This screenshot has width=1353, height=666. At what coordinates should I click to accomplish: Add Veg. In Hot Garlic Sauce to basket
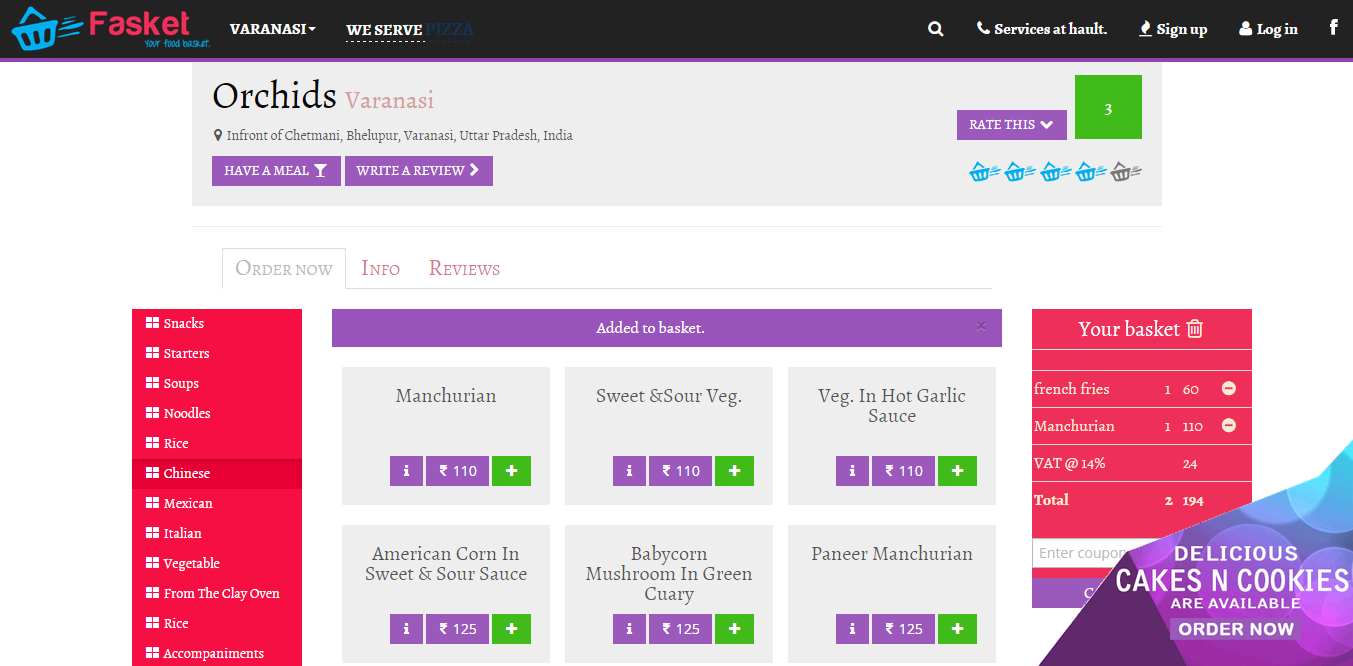pyautogui.click(x=957, y=471)
